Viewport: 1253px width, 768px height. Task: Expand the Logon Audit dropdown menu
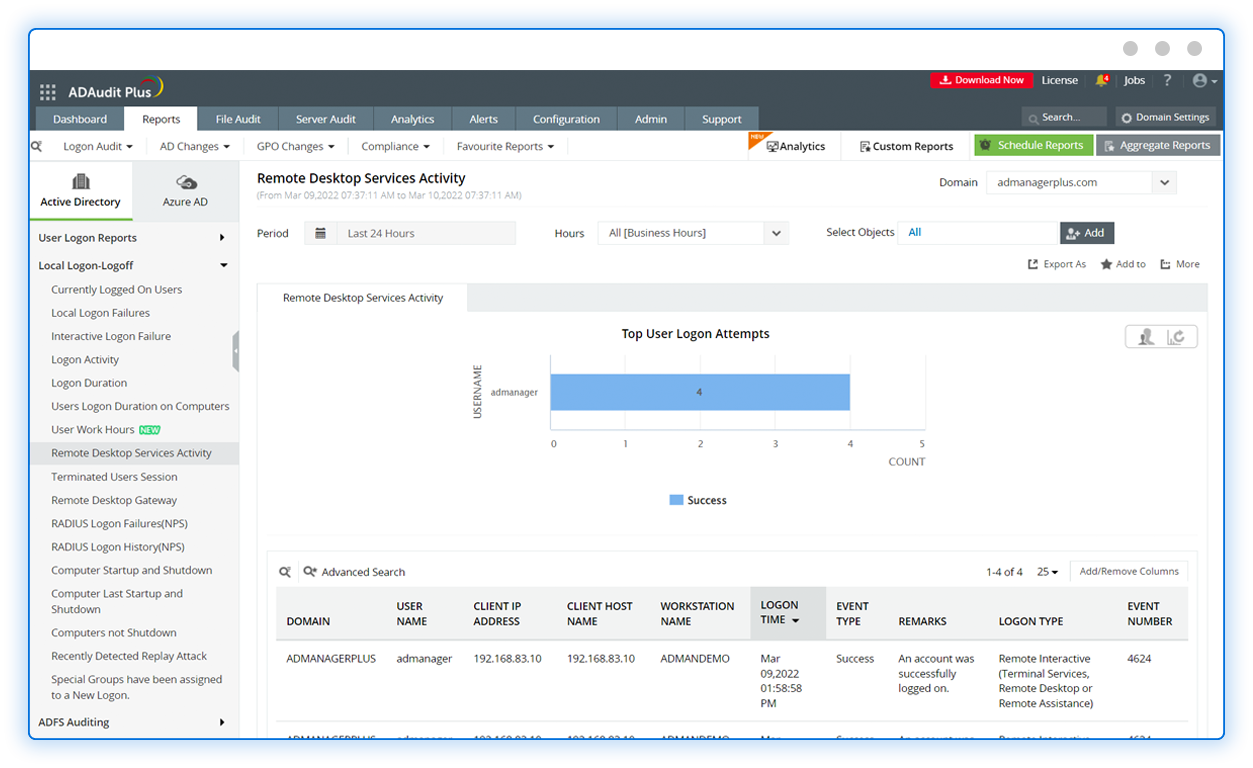click(97, 146)
